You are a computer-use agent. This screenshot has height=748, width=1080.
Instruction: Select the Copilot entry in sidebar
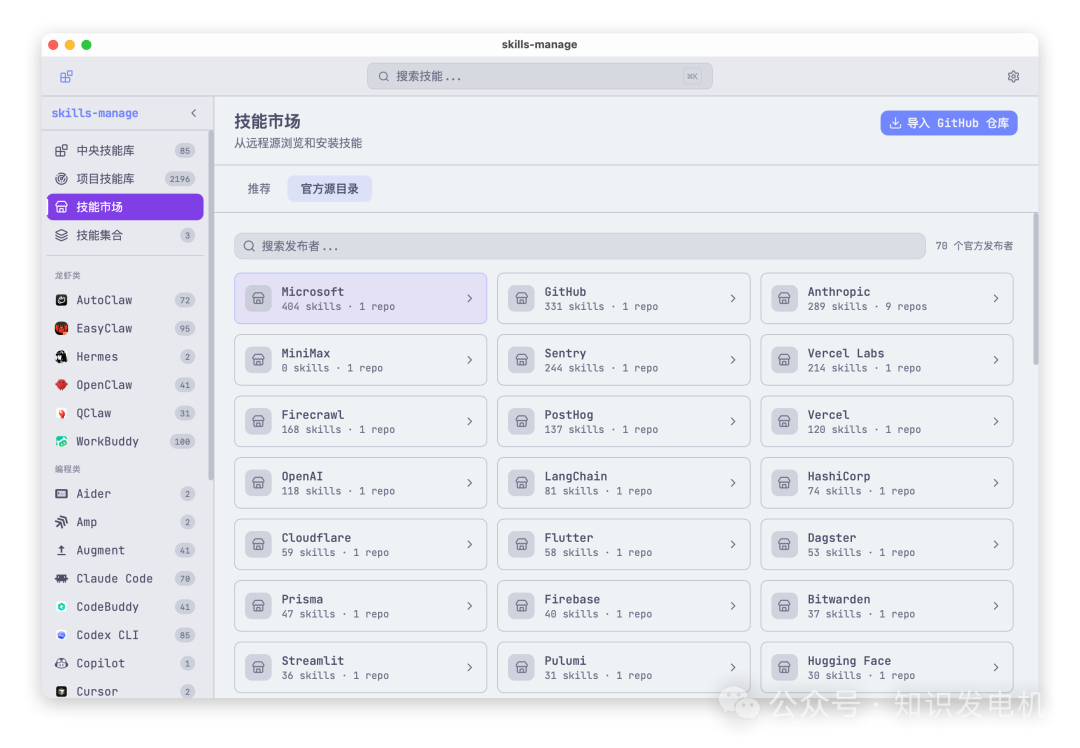click(x=62, y=663)
